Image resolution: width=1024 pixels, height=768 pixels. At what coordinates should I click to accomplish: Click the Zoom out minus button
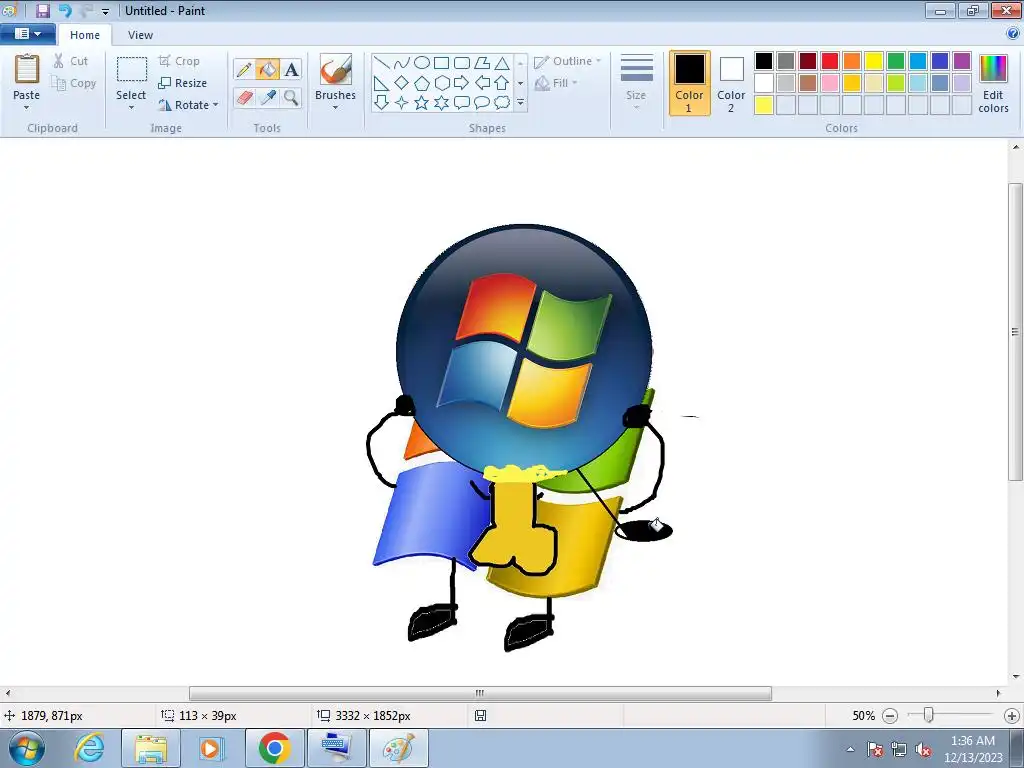[889, 716]
